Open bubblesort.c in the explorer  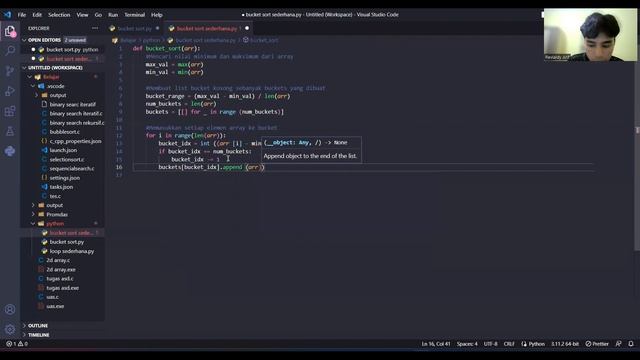64,132
